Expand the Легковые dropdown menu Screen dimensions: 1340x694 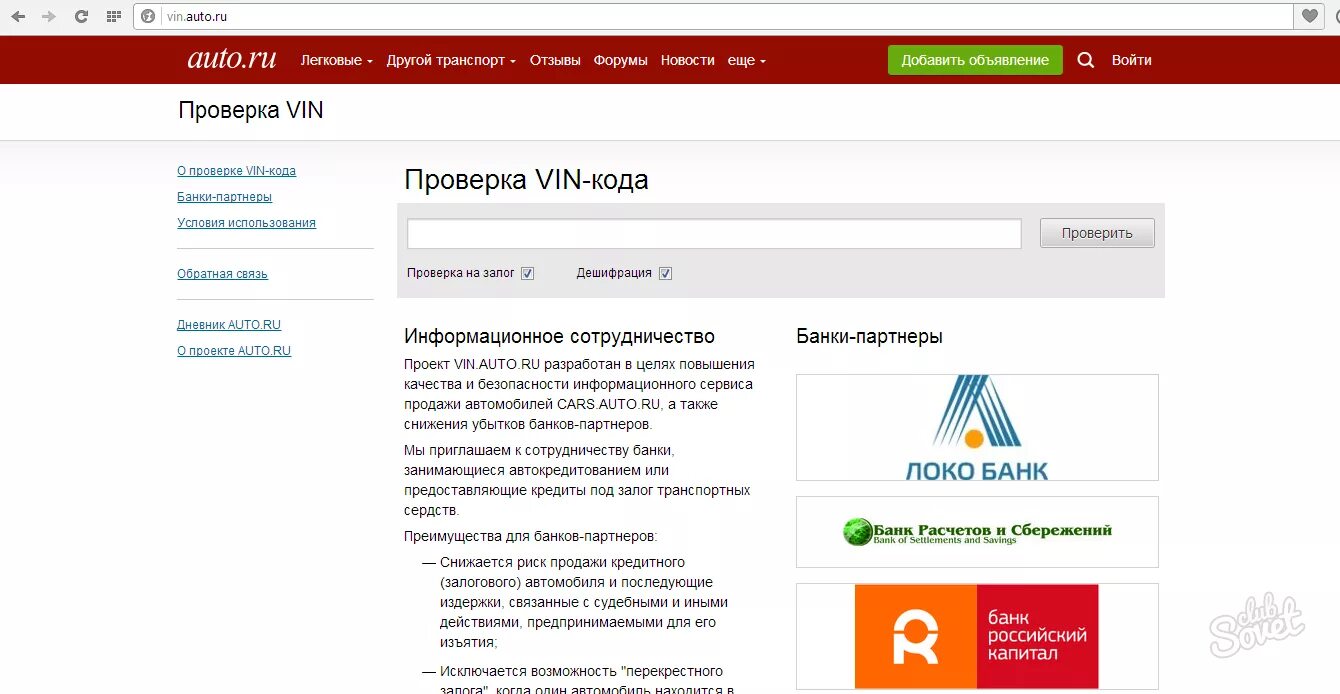pyautogui.click(x=337, y=60)
